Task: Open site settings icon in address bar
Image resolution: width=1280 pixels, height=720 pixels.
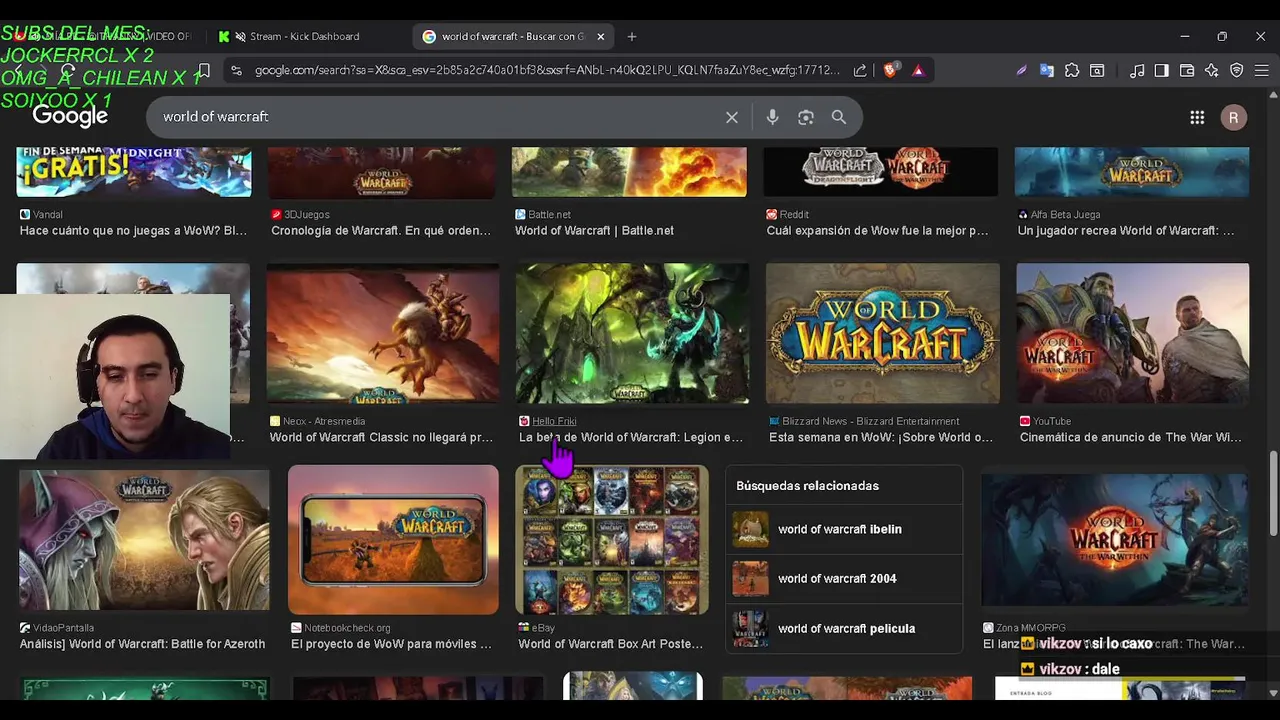Action: 236,70
